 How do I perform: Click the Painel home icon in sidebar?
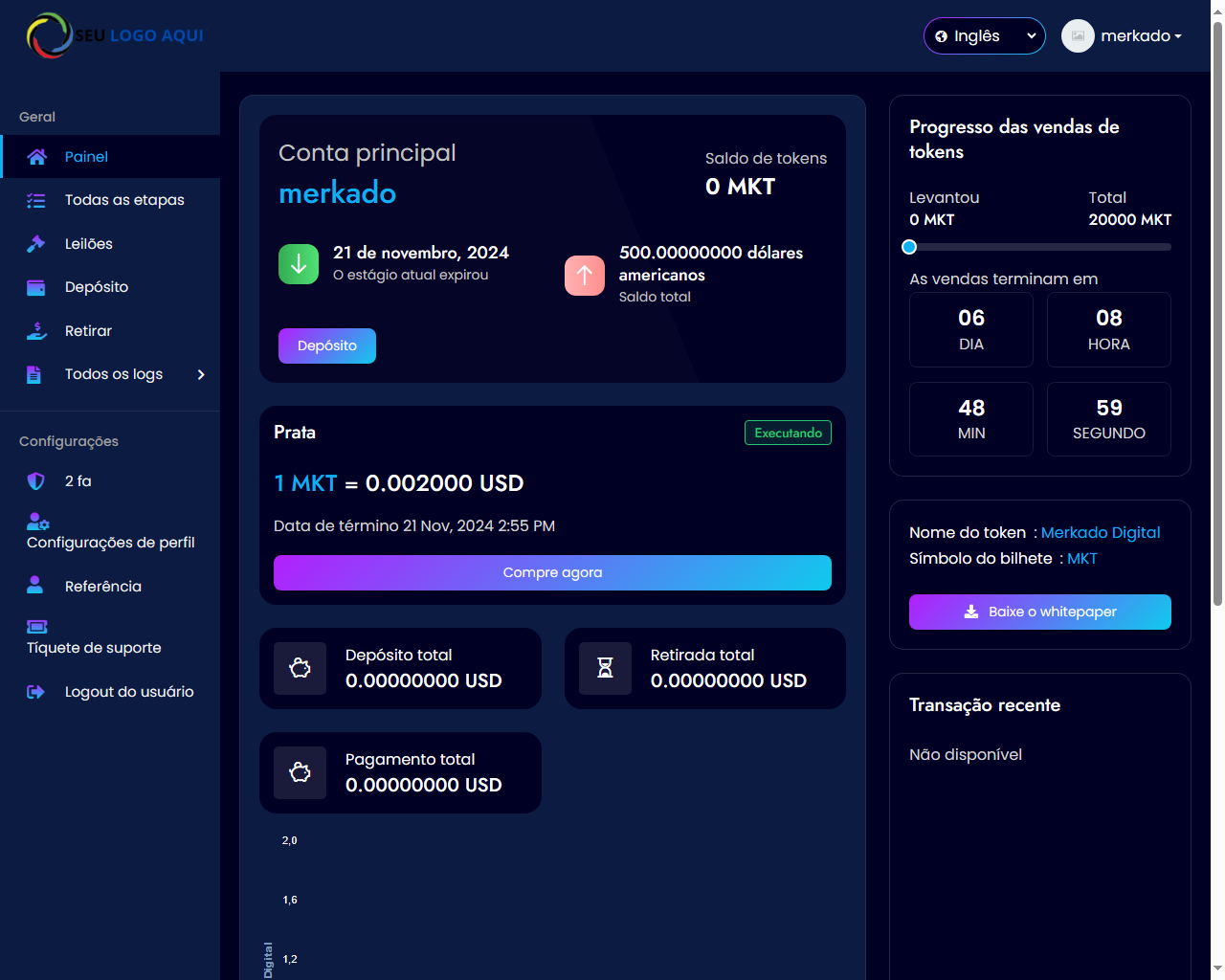coord(36,157)
